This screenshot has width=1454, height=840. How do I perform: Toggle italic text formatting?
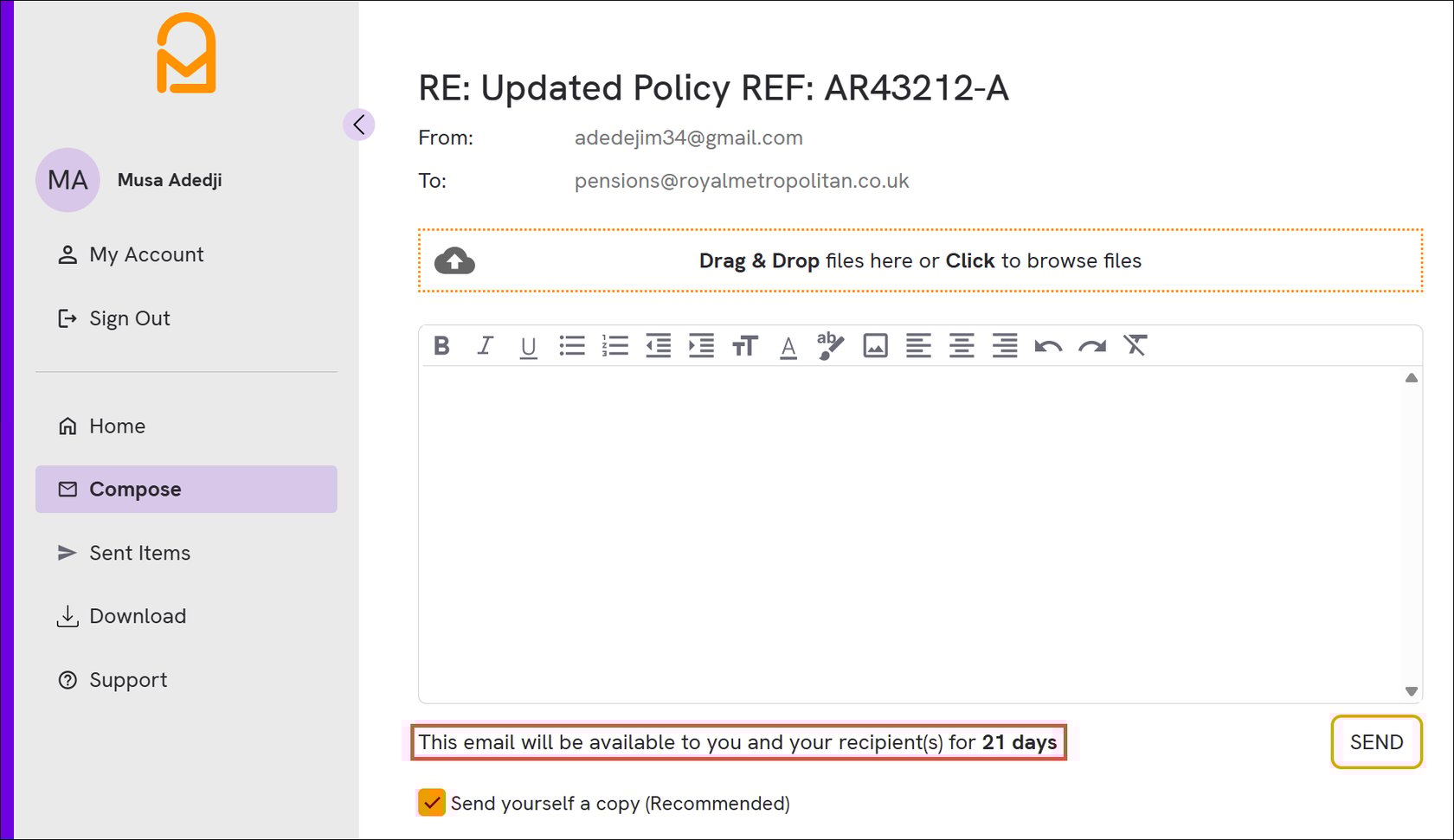[485, 345]
